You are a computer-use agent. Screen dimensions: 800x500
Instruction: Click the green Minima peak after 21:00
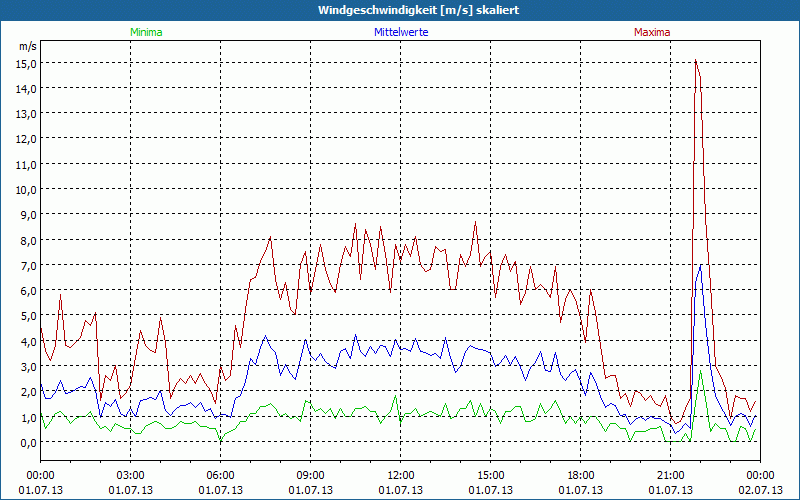point(701,371)
